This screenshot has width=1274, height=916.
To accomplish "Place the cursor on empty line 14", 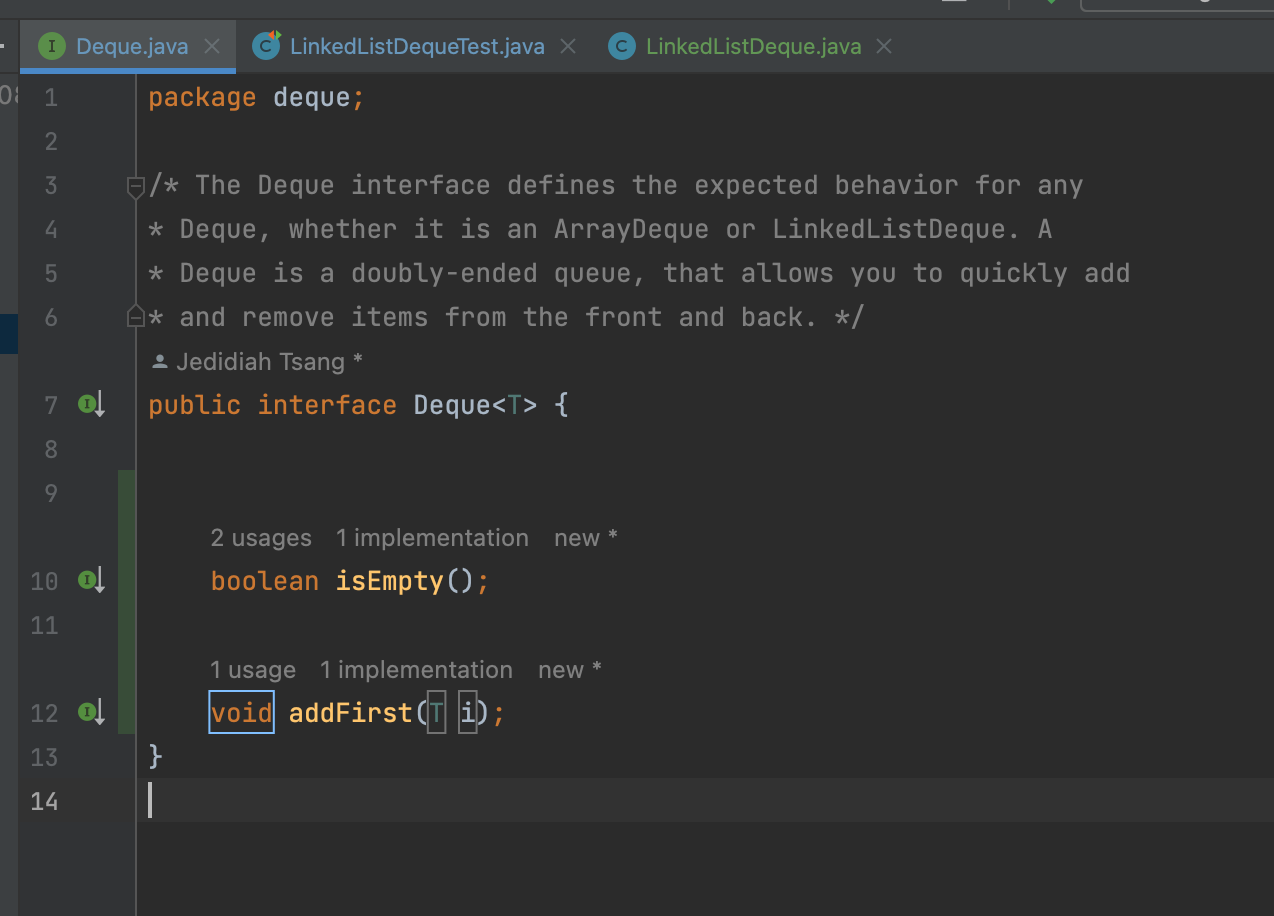I will tap(400, 801).
